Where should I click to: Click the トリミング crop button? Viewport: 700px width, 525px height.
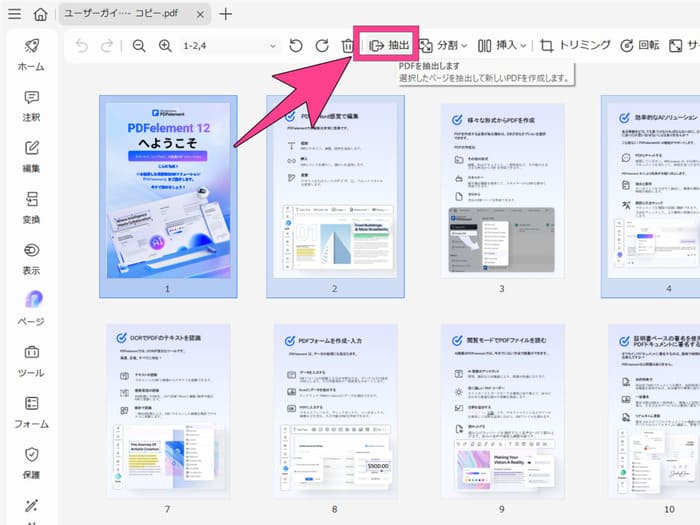[575, 46]
